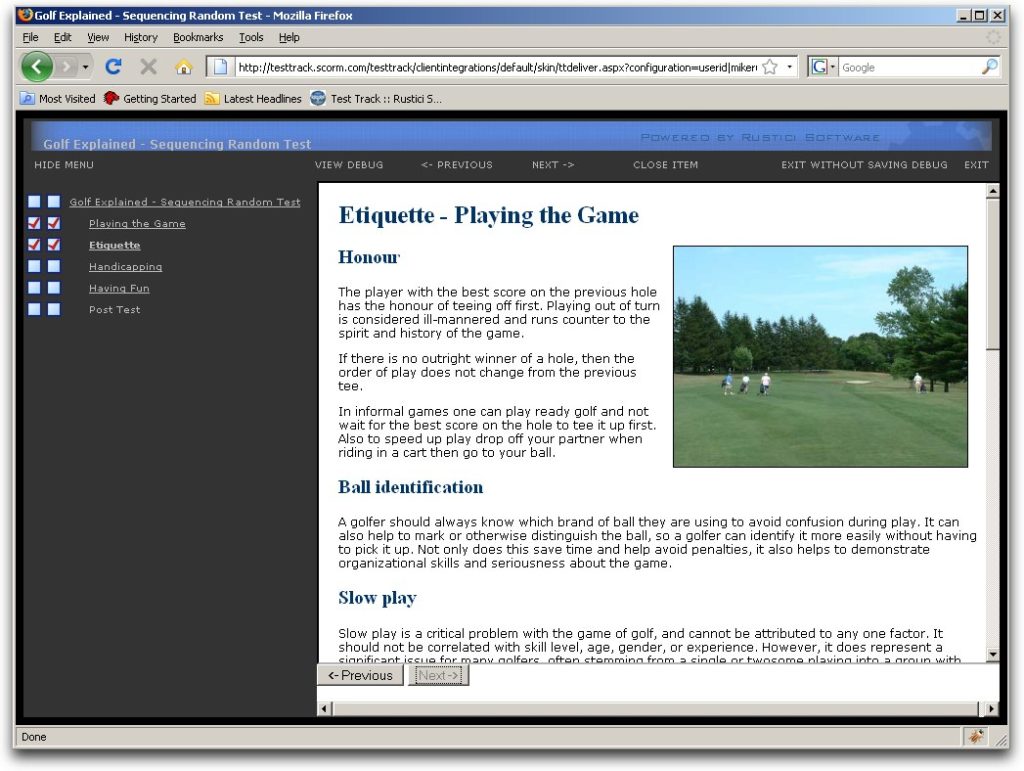1024x771 pixels.
Task: Click the stop loading icon
Action: pos(148,67)
